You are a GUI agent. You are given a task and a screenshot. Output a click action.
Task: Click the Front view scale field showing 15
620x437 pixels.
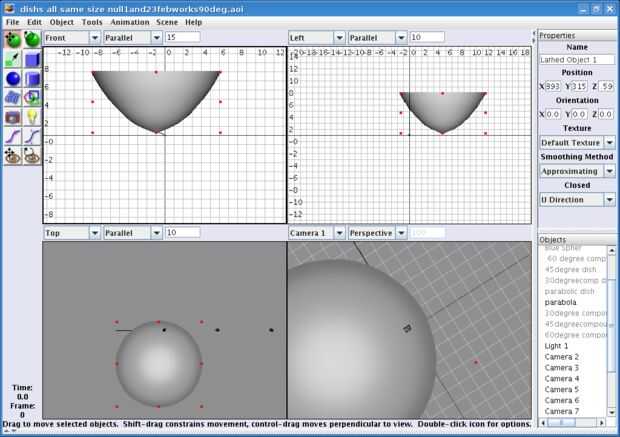point(182,37)
